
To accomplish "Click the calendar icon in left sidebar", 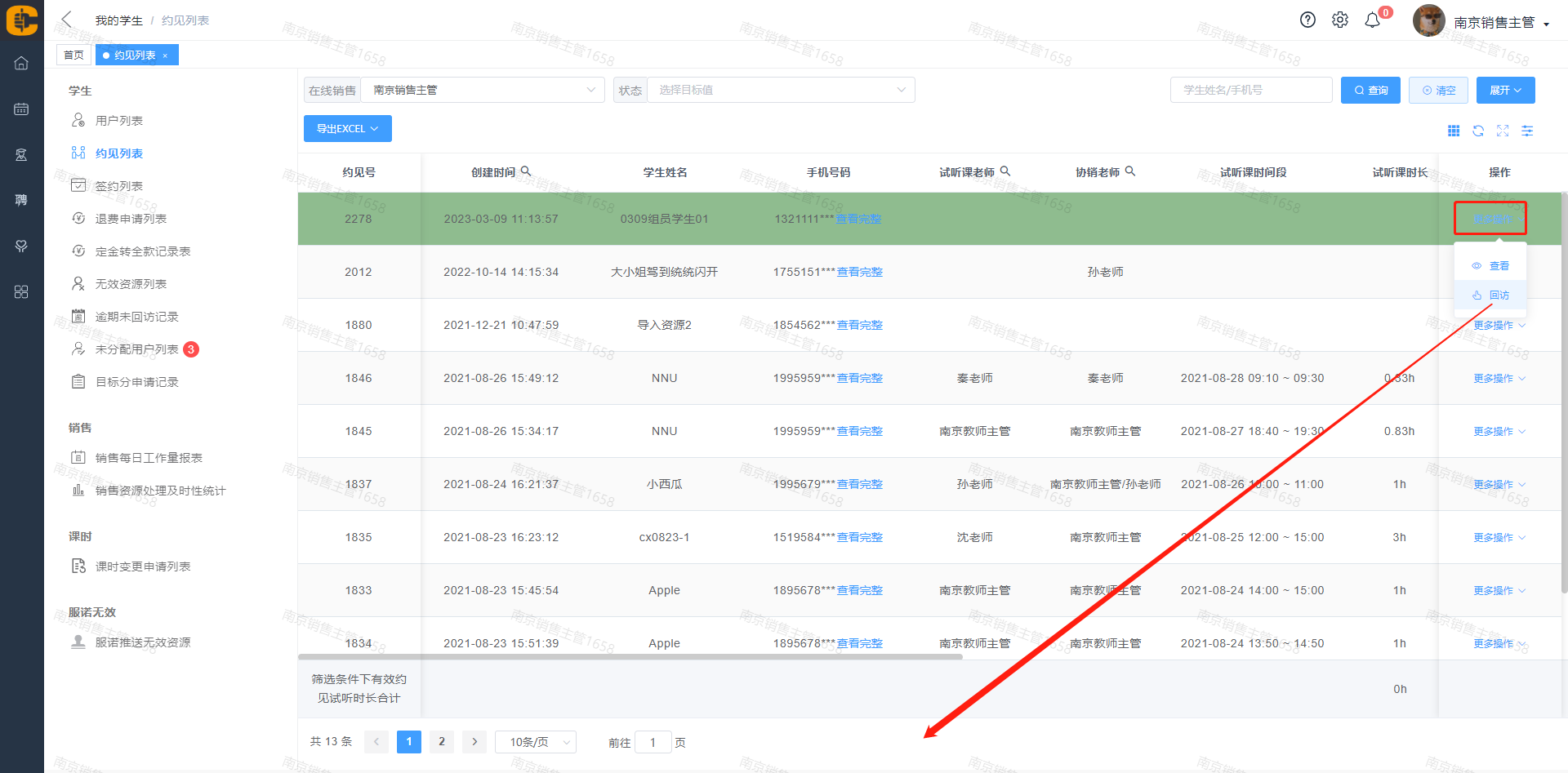I will tap(21, 109).
